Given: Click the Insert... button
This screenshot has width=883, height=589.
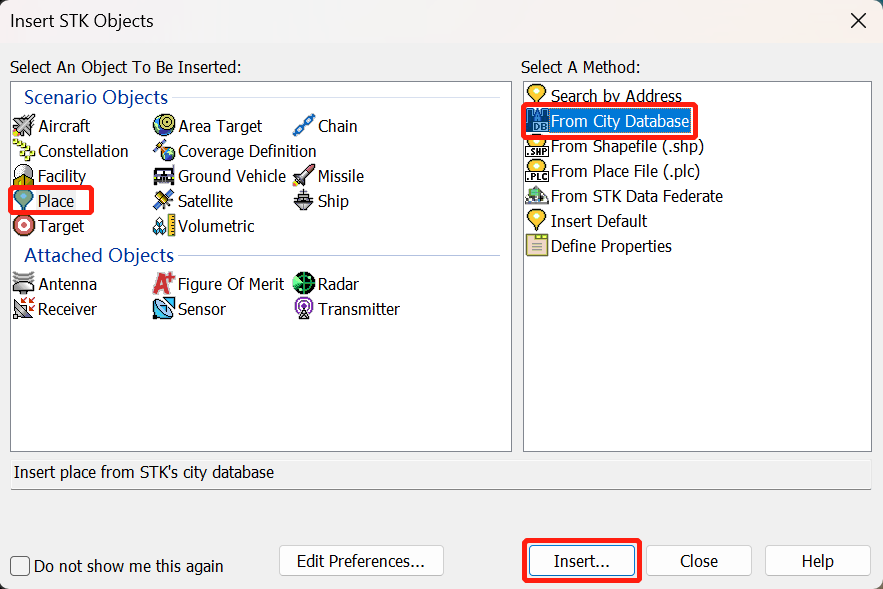Looking at the screenshot, I should click(581, 561).
